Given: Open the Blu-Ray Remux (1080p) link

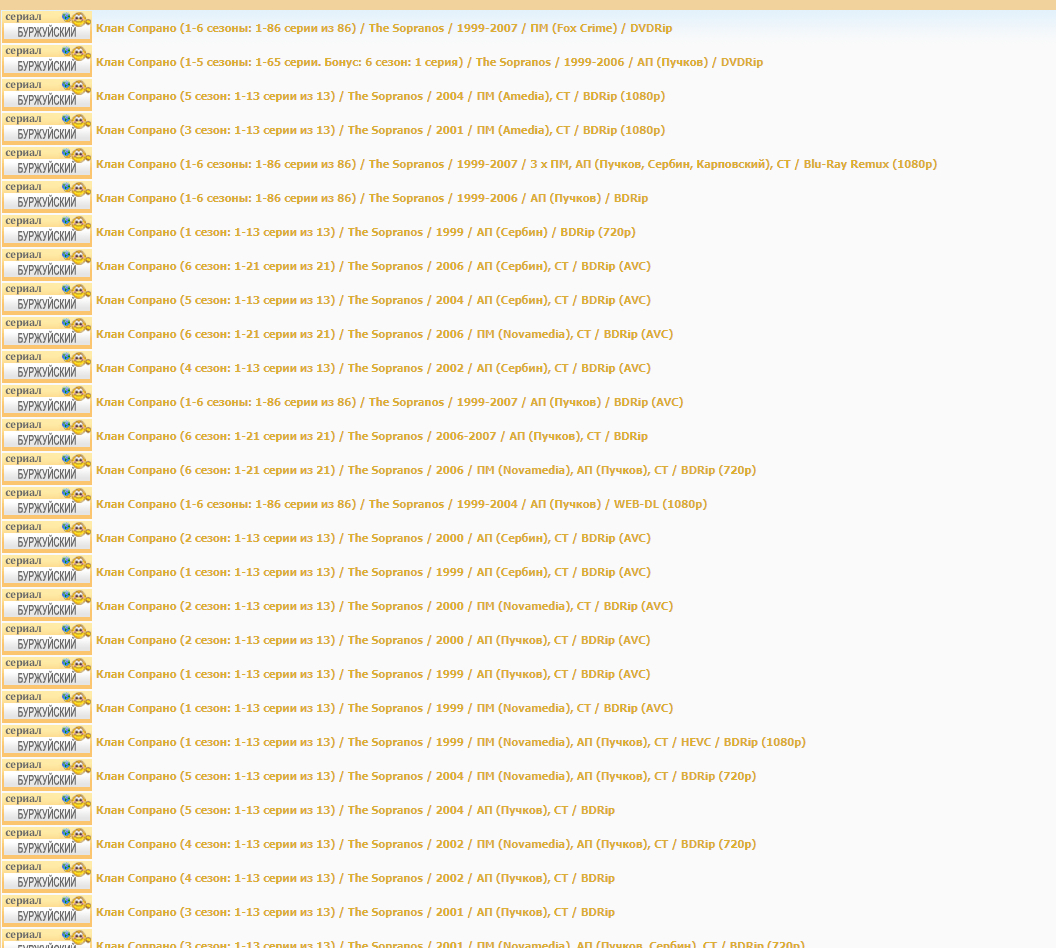Looking at the screenshot, I should pyautogui.click(x=516, y=164).
